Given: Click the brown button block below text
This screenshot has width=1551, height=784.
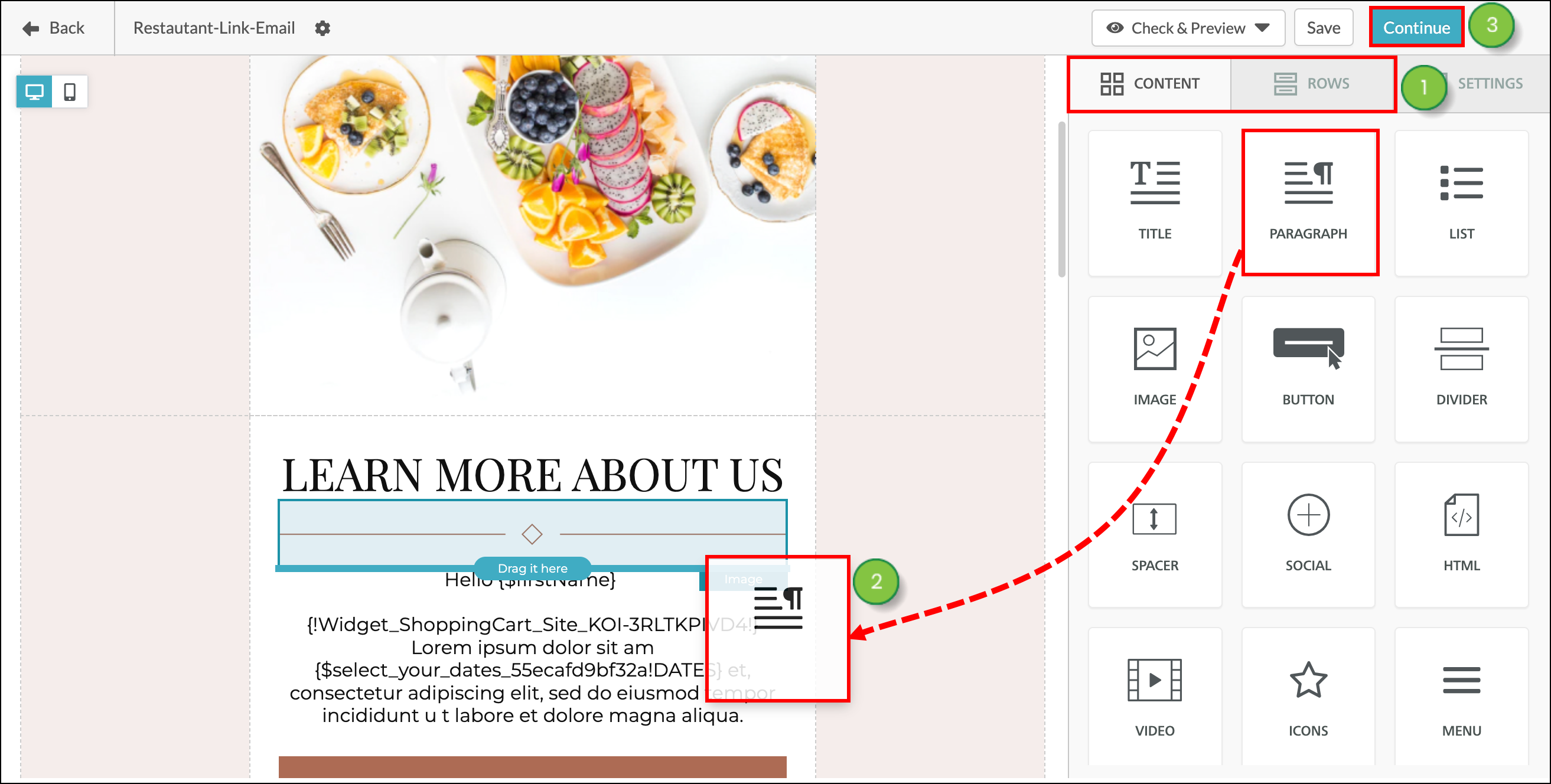Looking at the screenshot, I should coord(532,766).
